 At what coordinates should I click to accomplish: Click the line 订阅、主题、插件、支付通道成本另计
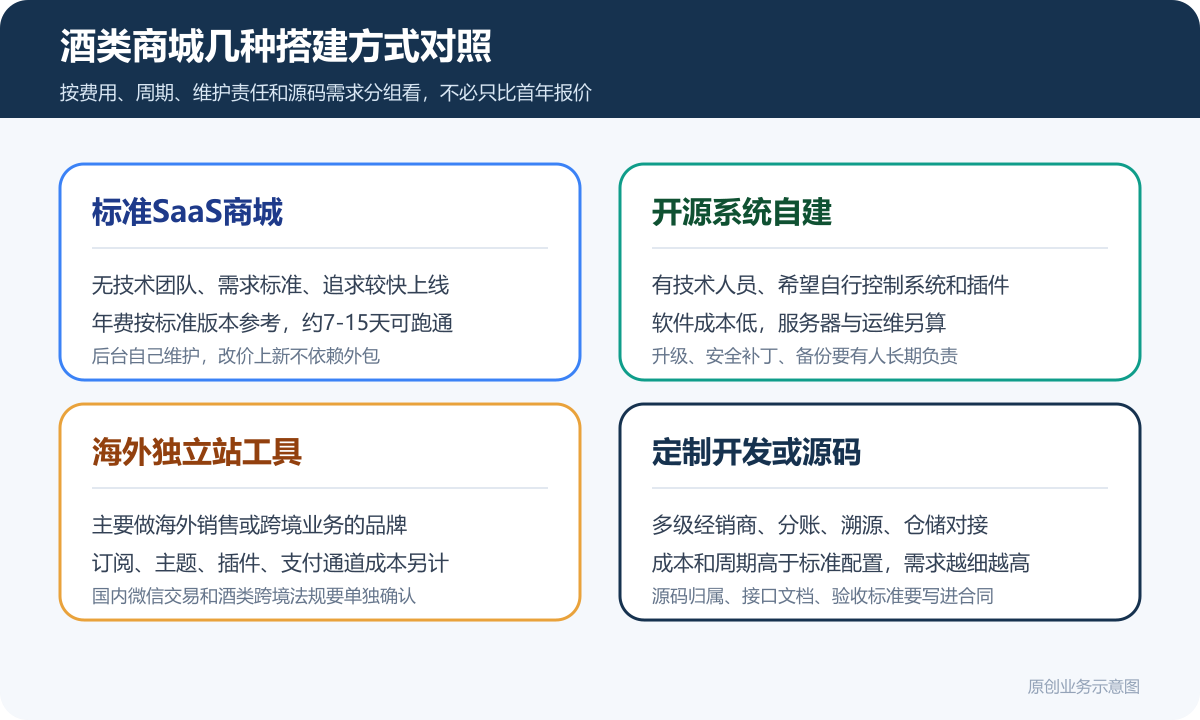pos(270,563)
